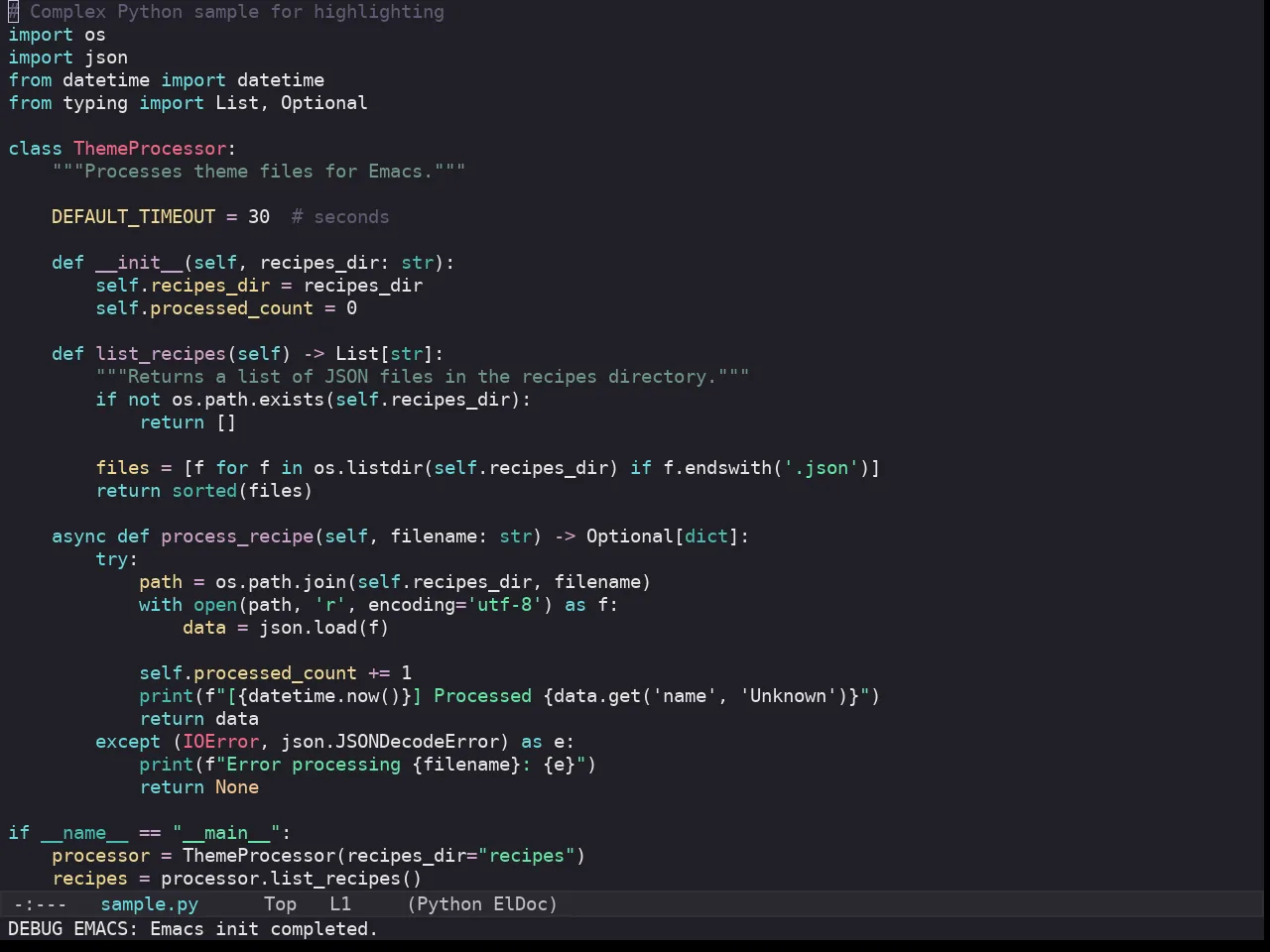Place cursor on the 'import os' line
1270x952 pixels.
[x=57, y=35]
